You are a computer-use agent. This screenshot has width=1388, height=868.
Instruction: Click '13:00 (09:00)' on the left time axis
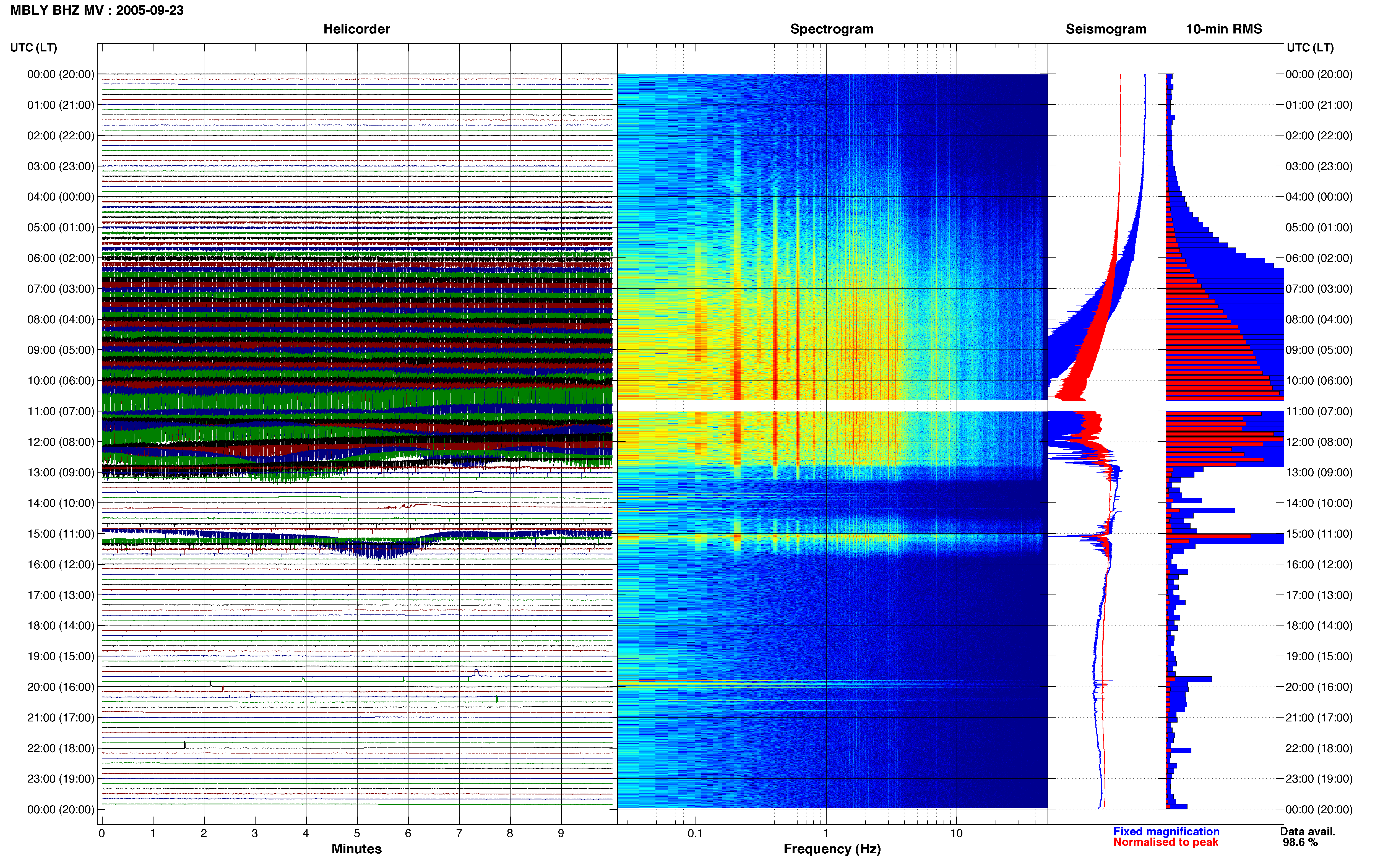61,473
